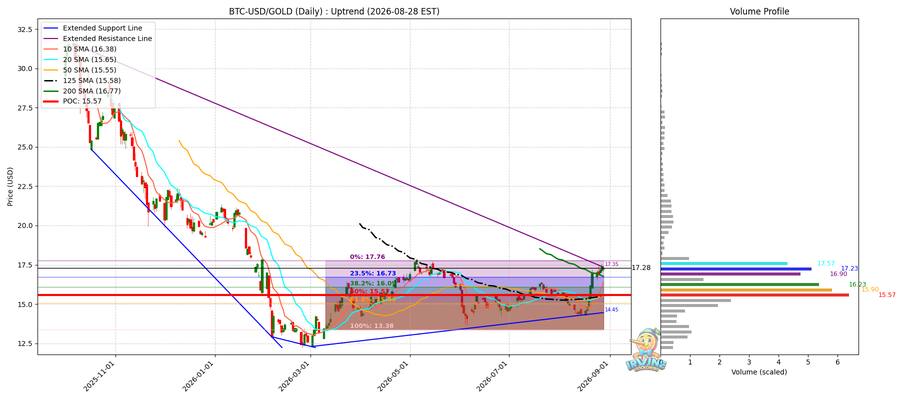Click the red POC volume profile bar
The width and height of the screenshot is (900, 400).
click(755, 294)
